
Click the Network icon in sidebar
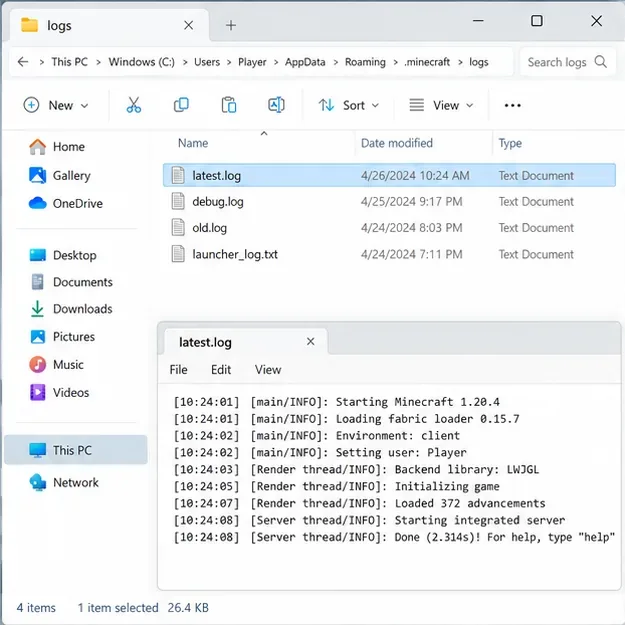coord(38,482)
